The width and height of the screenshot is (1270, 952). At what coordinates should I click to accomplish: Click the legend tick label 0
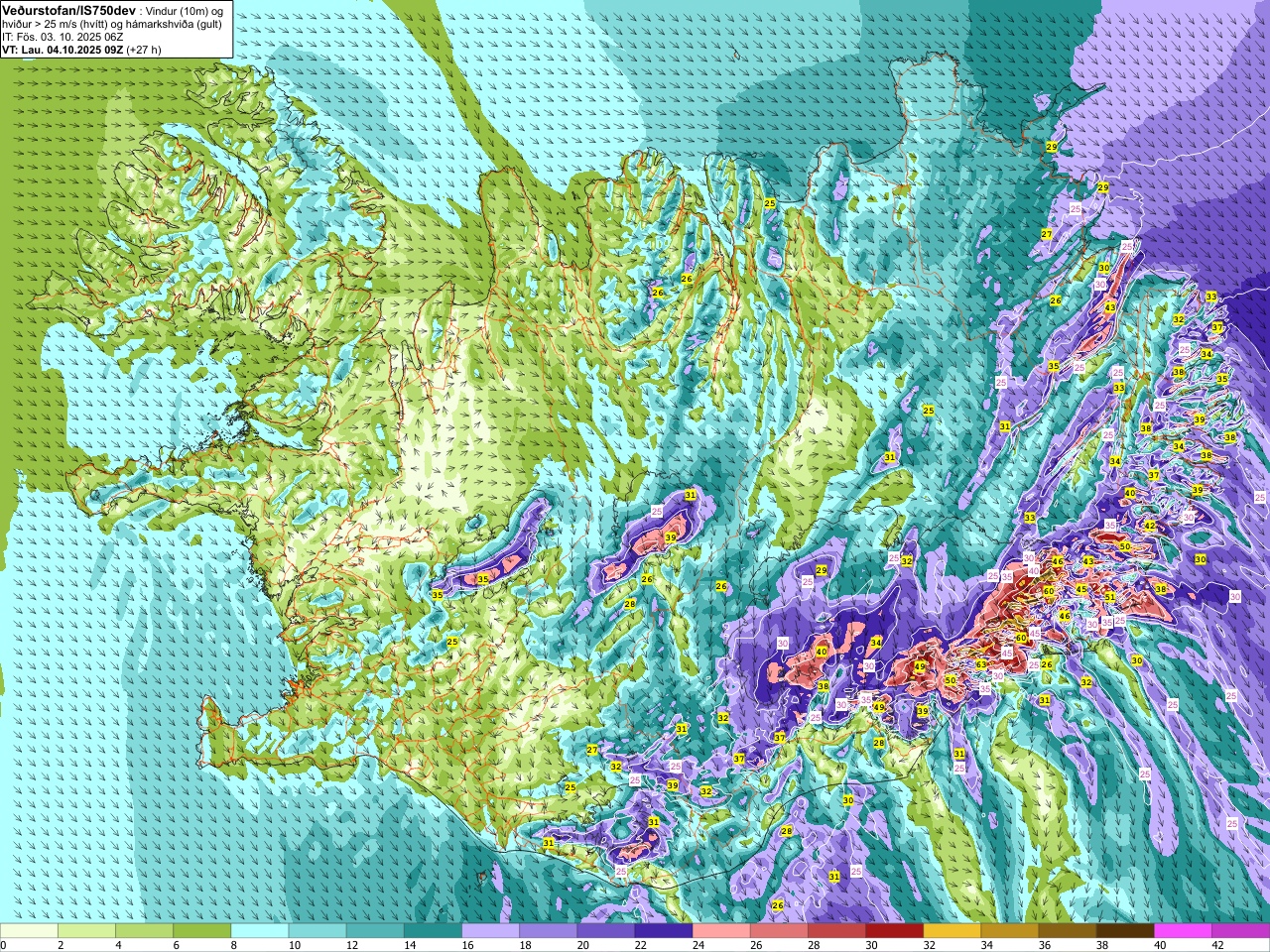point(3,945)
